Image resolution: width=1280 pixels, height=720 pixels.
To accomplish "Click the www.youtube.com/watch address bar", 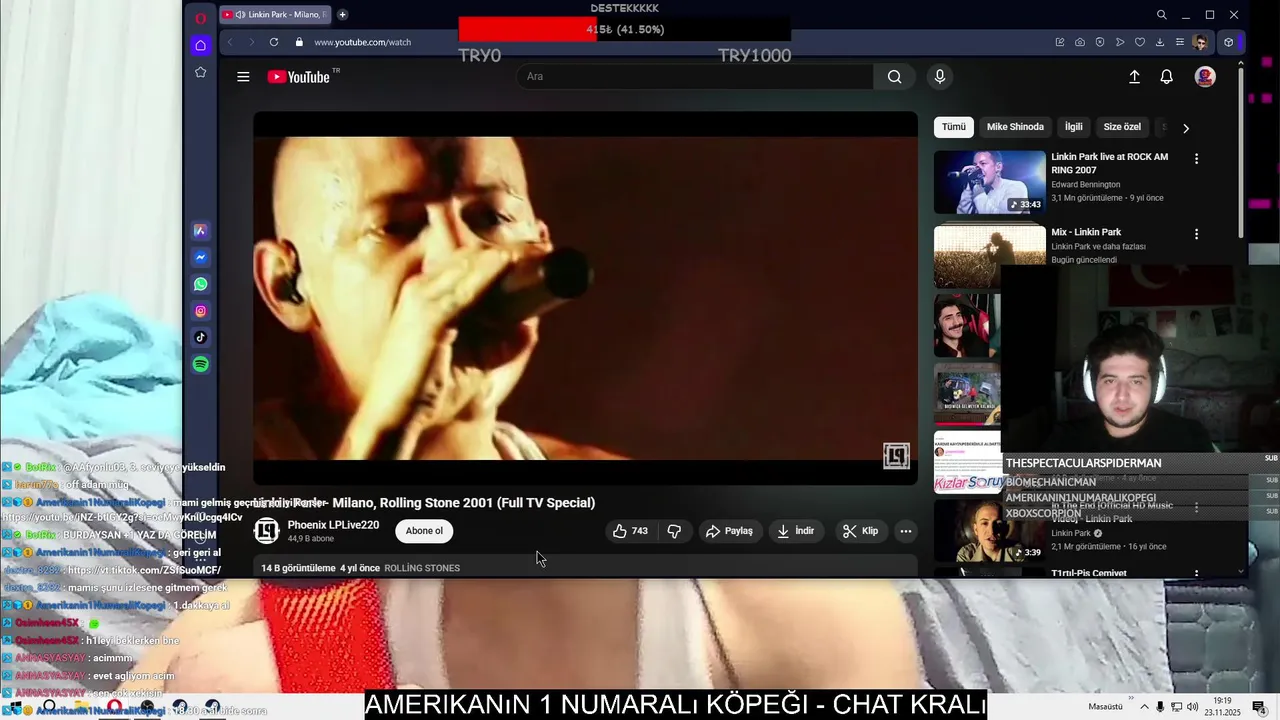I will [x=362, y=42].
